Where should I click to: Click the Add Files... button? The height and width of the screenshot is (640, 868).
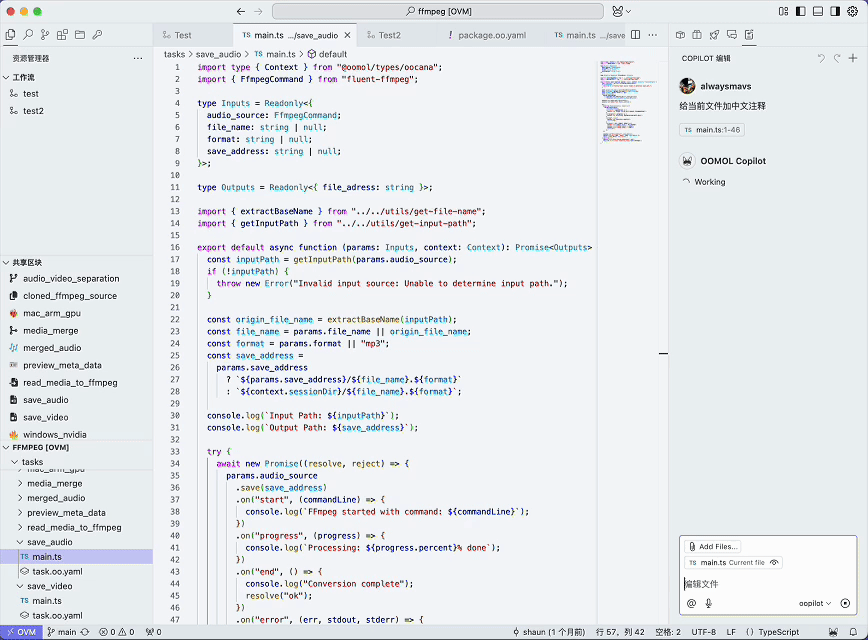coord(712,546)
